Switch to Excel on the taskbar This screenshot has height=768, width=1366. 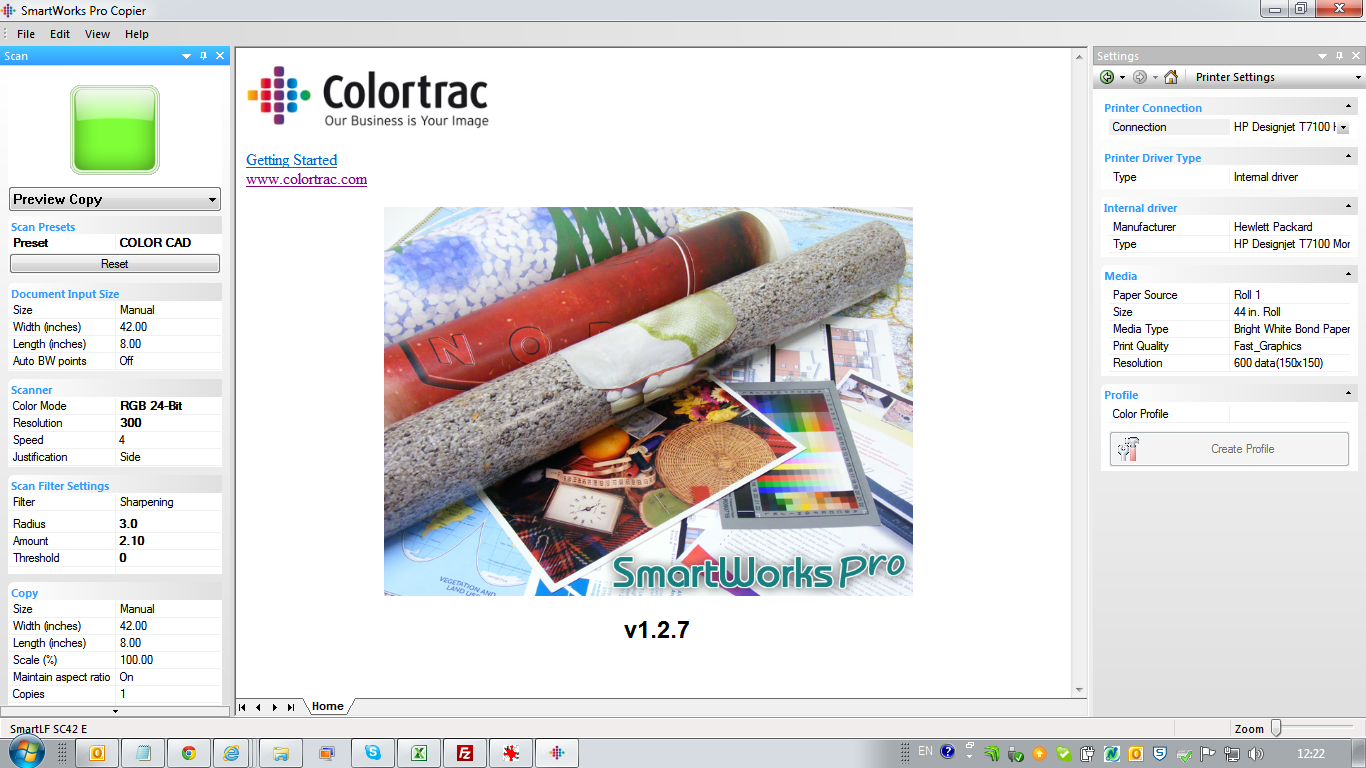click(x=419, y=753)
